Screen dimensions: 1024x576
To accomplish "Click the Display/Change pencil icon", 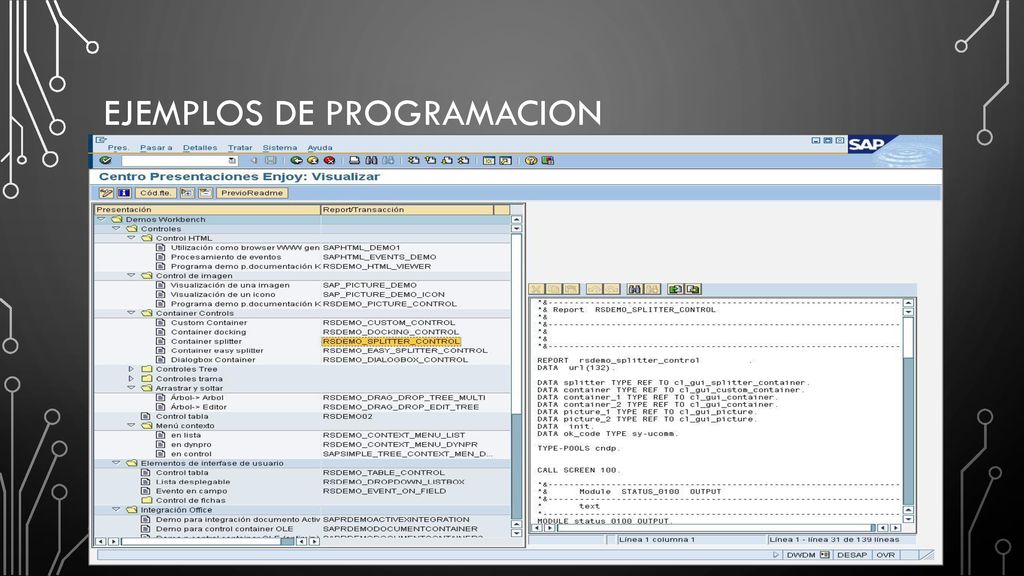I will (106, 193).
